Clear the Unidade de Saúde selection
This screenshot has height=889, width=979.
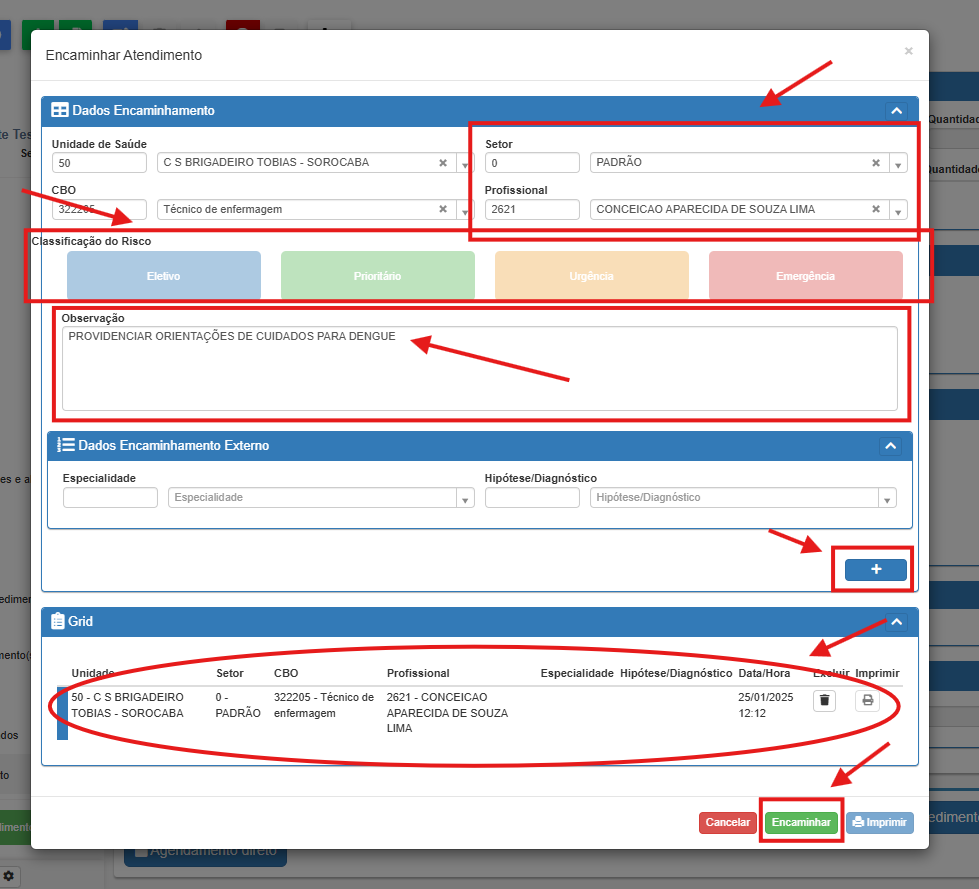click(443, 163)
